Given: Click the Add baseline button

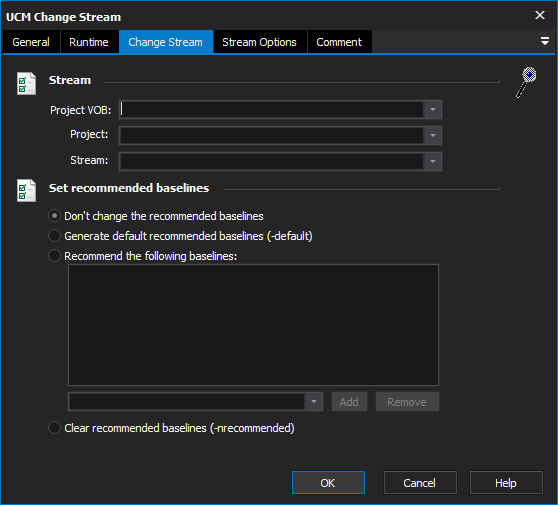Looking at the screenshot, I should tap(349, 402).
